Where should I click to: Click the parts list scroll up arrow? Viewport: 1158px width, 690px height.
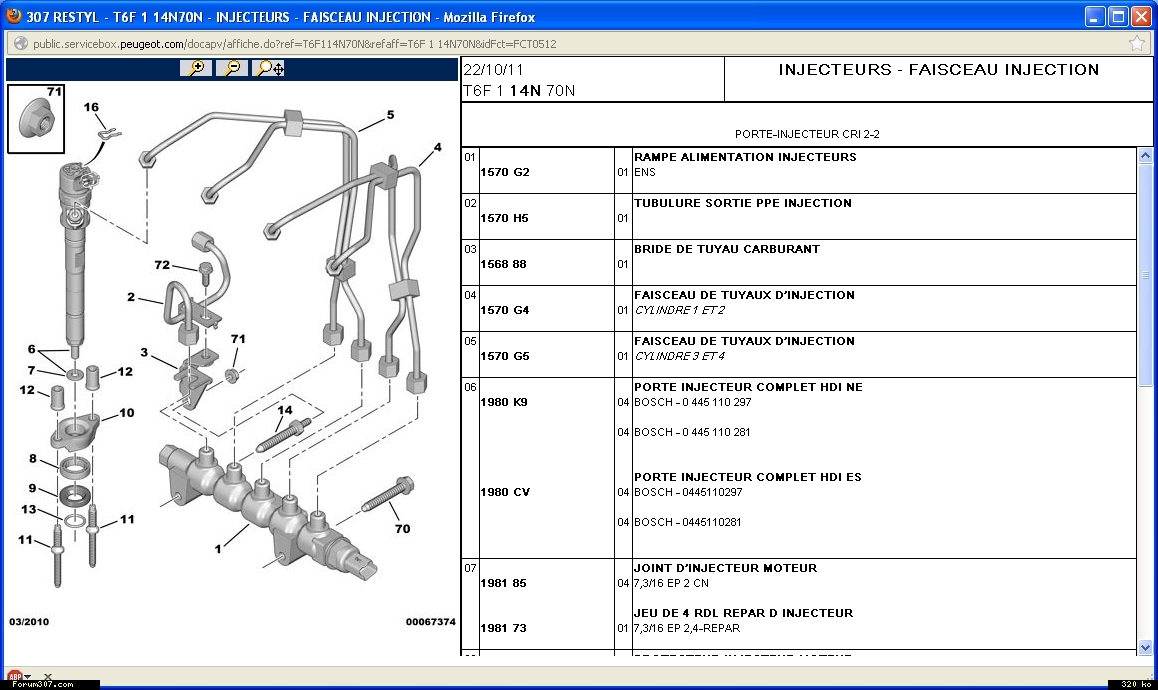[x=1145, y=156]
